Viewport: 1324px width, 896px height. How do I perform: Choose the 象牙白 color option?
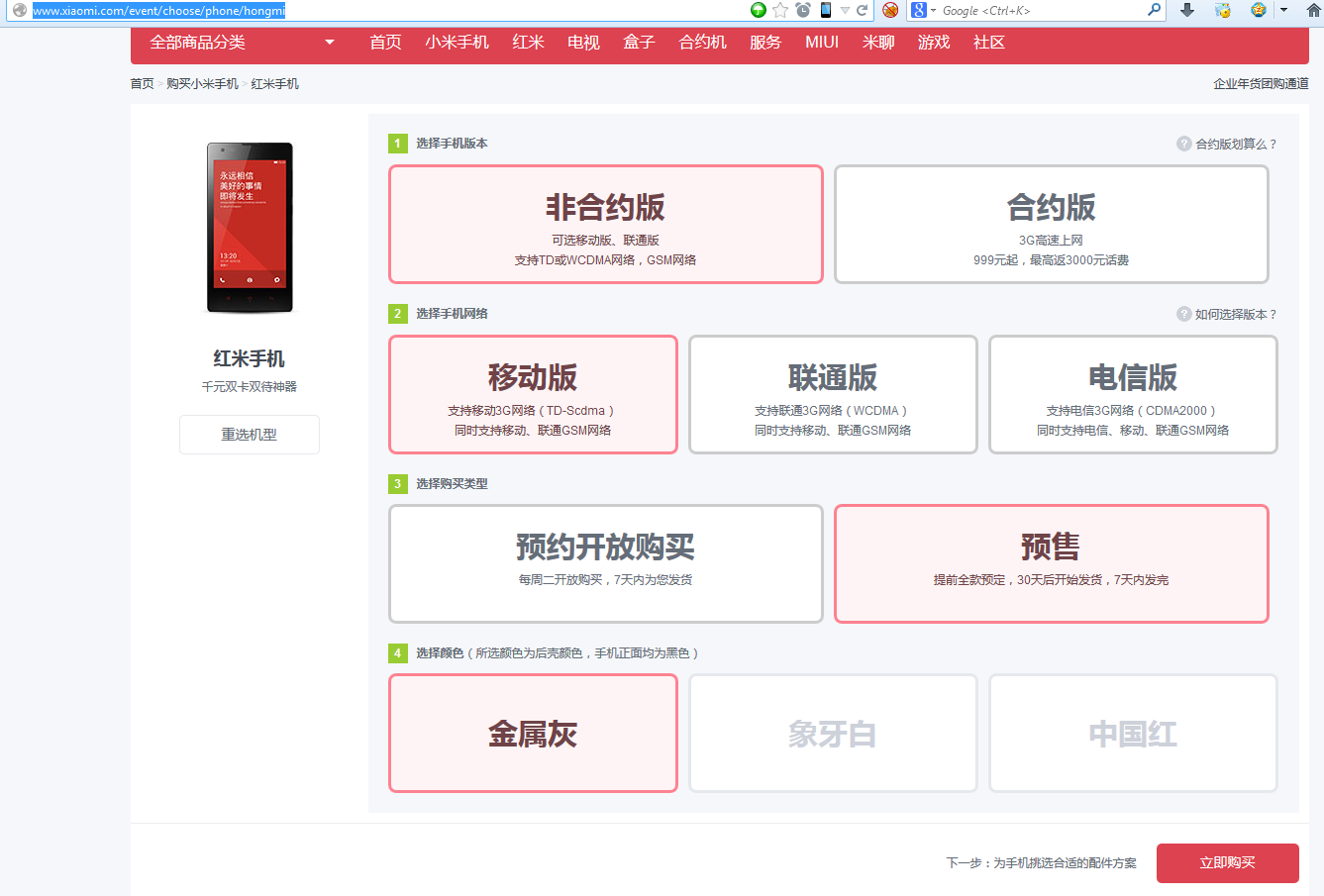pyautogui.click(x=833, y=734)
